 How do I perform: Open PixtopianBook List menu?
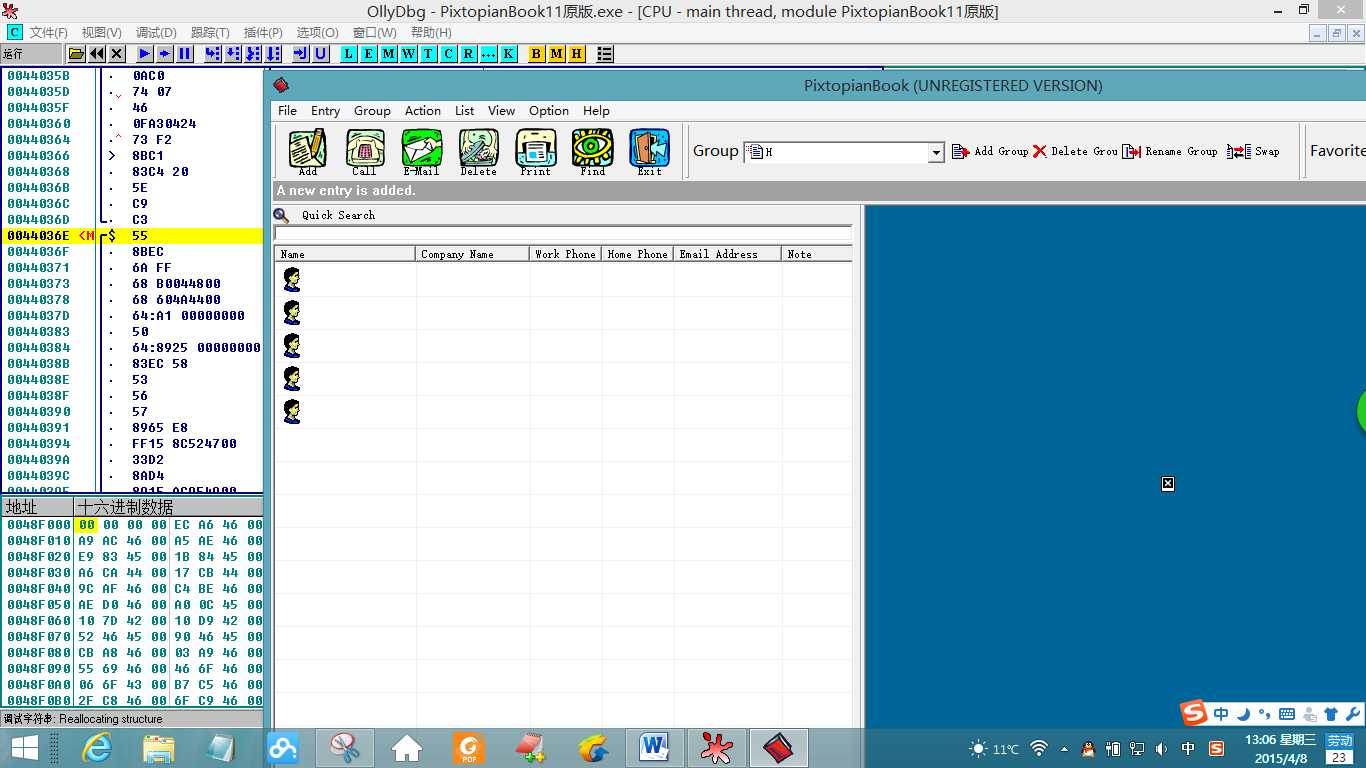pyautogui.click(x=465, y=111)
